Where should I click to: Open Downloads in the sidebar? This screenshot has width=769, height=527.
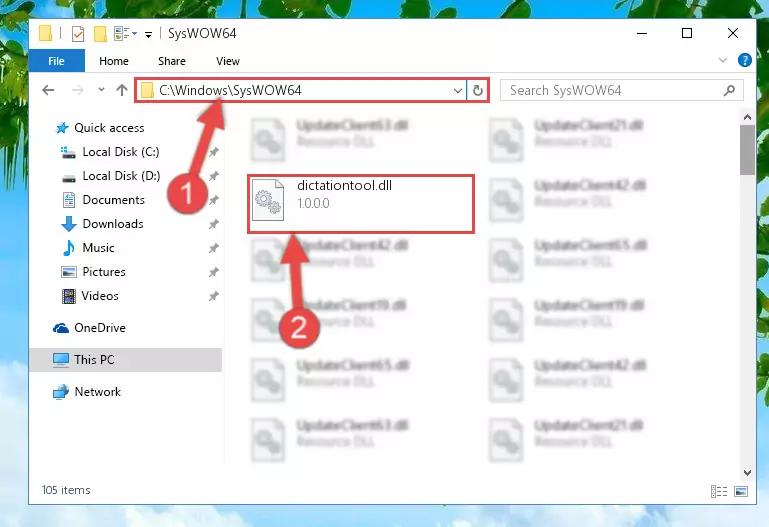[x=113, y=224]
